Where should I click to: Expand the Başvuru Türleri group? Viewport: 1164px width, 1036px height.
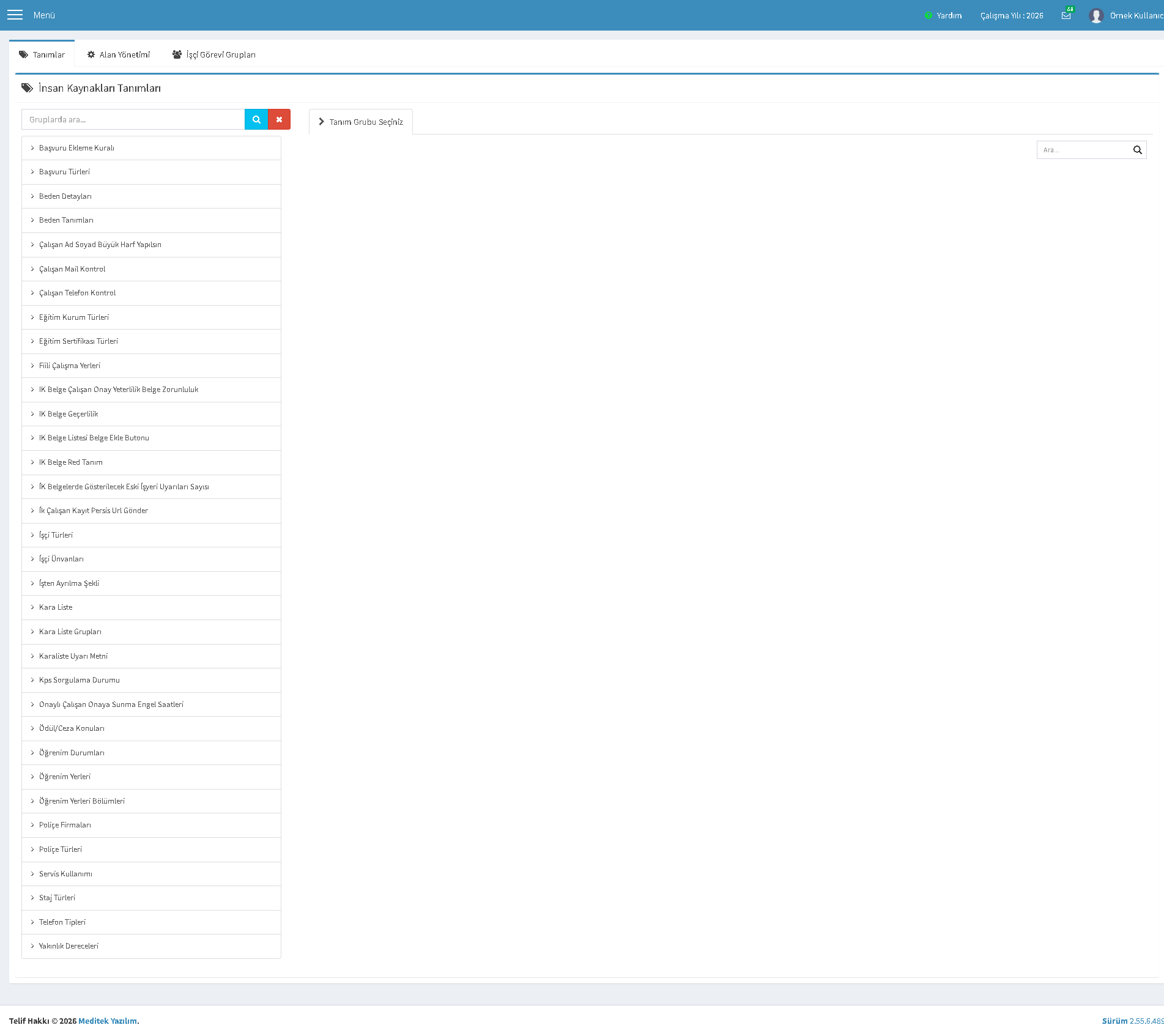pos(151,172)
